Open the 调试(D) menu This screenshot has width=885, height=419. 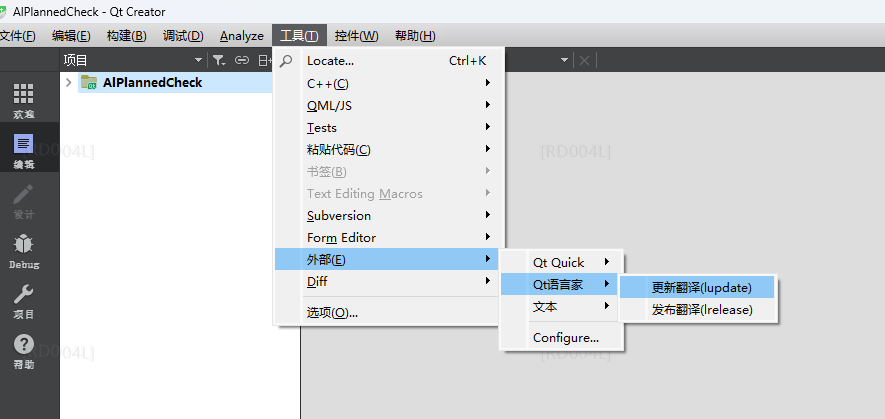pyautogui.click(x=183, y=36)
